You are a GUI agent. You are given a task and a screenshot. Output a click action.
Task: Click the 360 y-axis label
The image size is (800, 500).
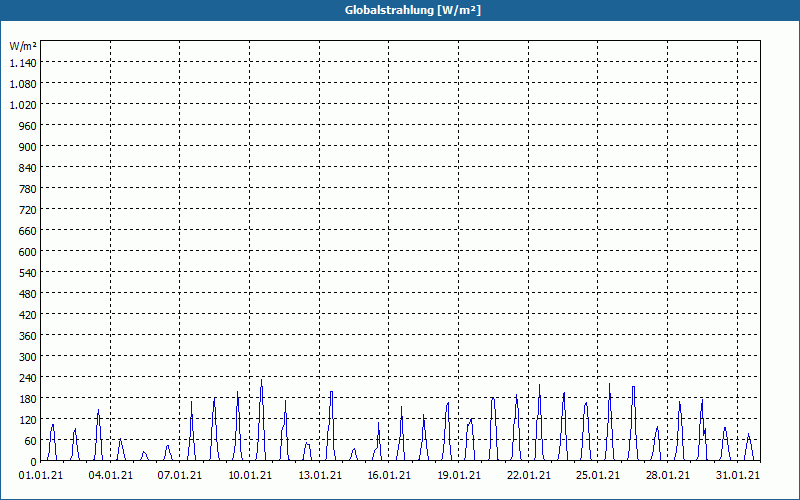(28, 336)
